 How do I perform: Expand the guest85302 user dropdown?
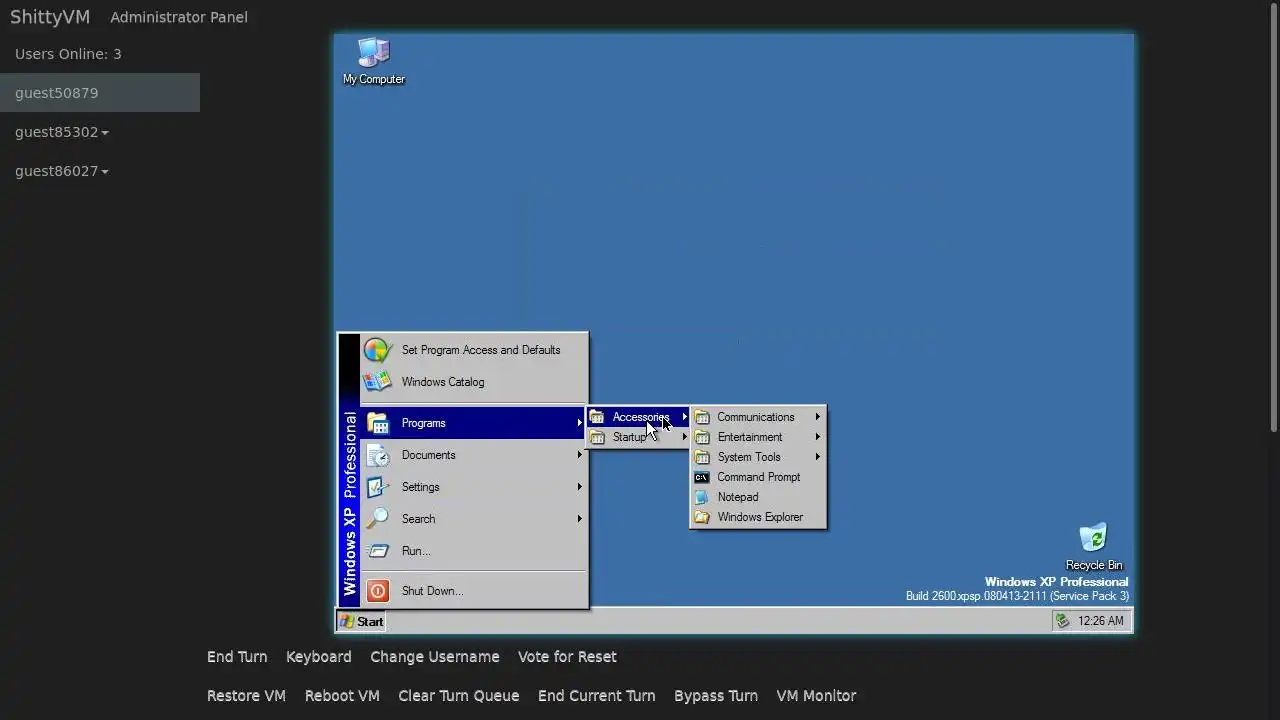104,133
